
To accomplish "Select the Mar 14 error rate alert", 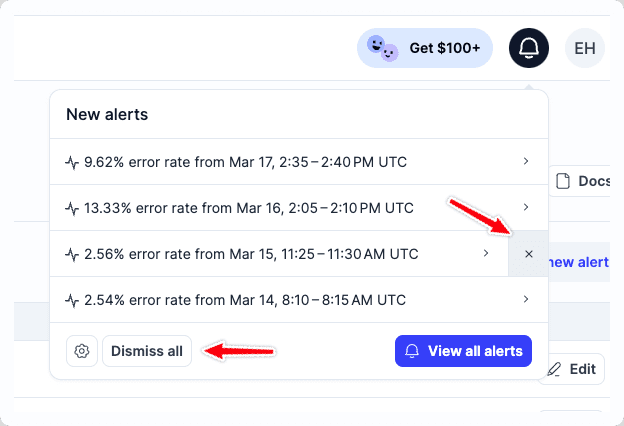I will [x=245, y=300].
